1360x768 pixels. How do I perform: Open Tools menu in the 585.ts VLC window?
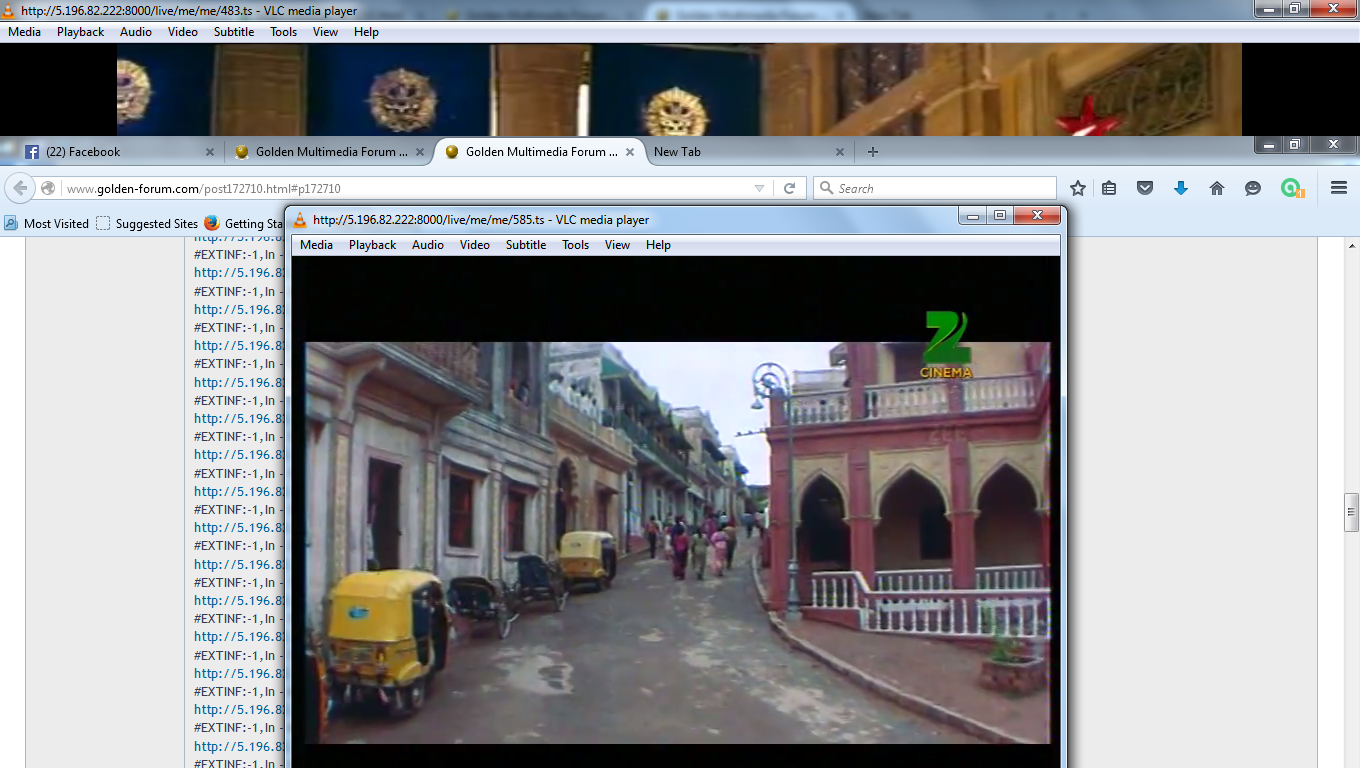575,245
